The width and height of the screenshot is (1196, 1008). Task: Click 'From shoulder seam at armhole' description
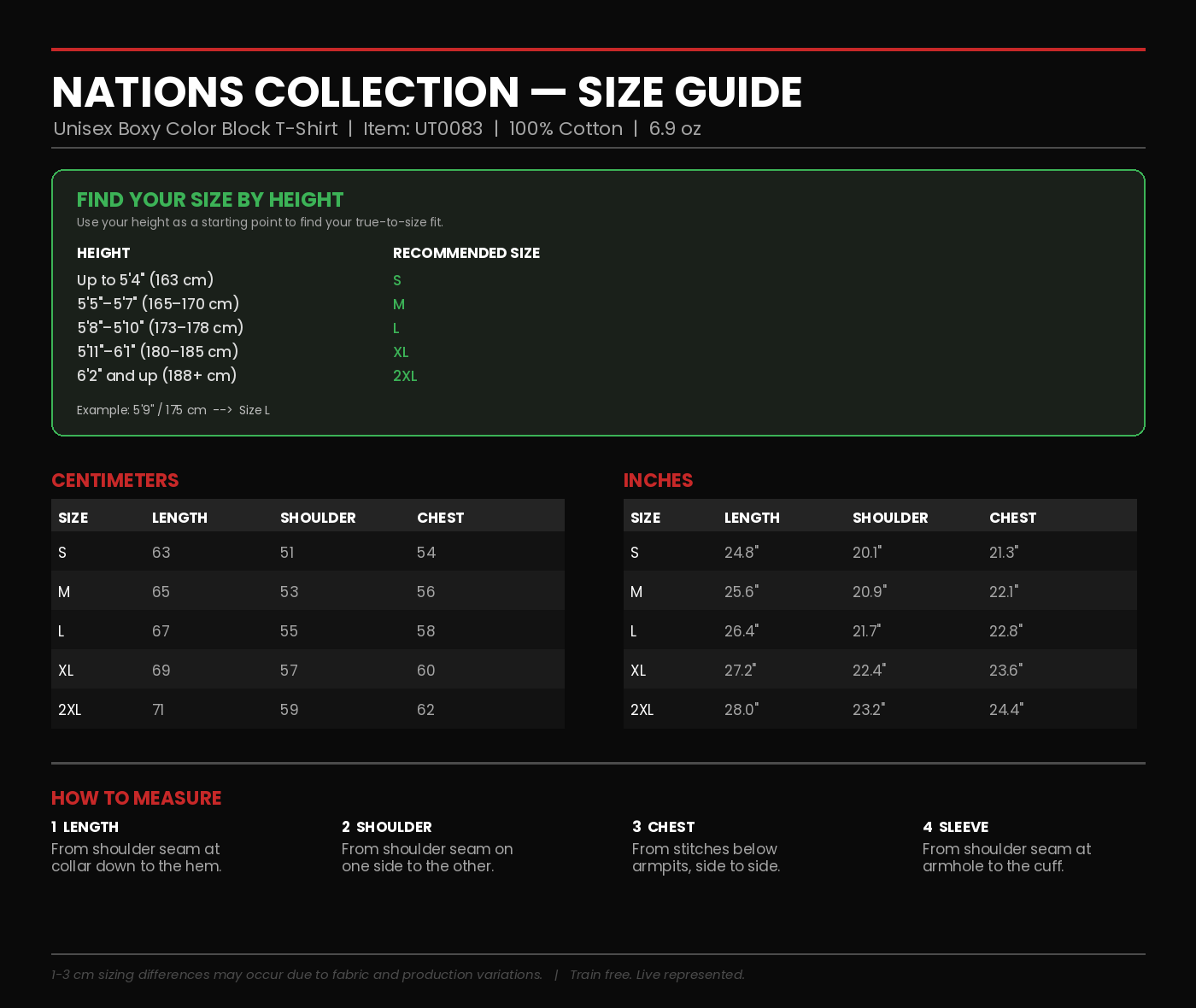click(x=1007, y=858)
